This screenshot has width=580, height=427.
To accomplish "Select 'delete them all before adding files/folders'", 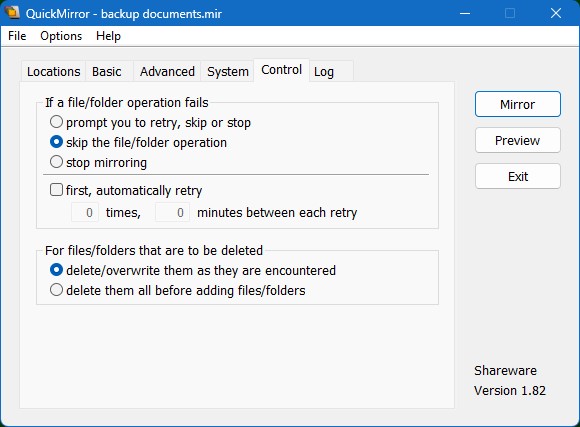I will (178, 290).
